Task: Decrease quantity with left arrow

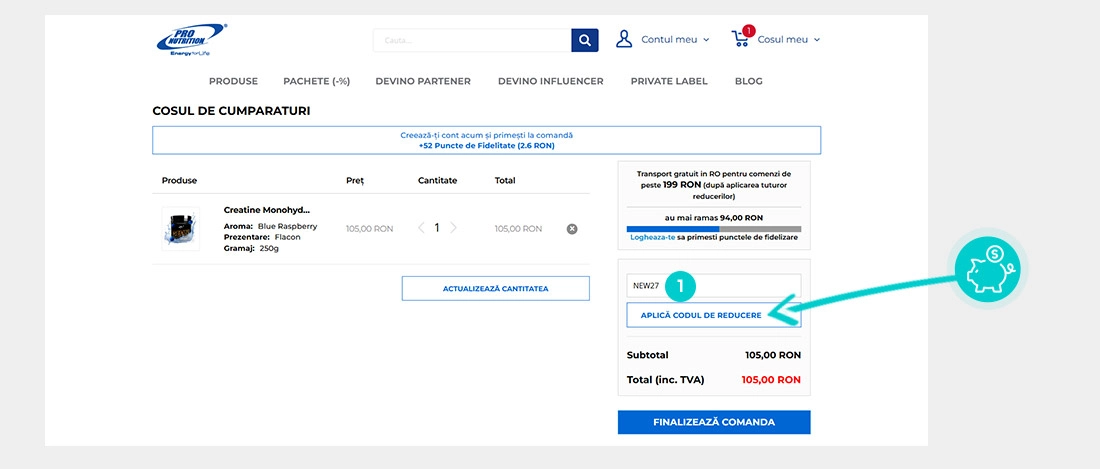Action: tap(421, 228)
